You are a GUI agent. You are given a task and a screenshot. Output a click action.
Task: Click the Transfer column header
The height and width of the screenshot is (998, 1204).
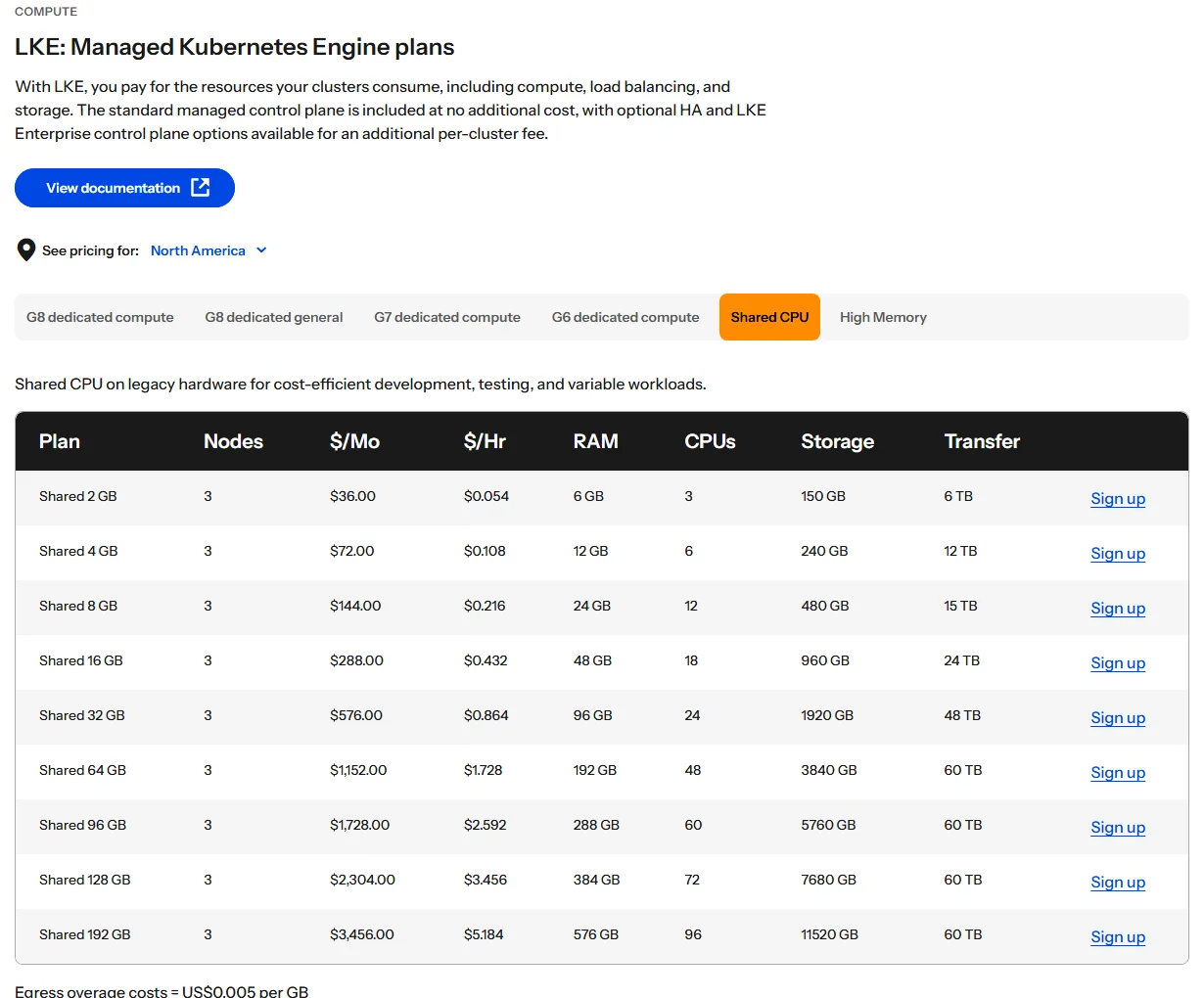point(982,441)
